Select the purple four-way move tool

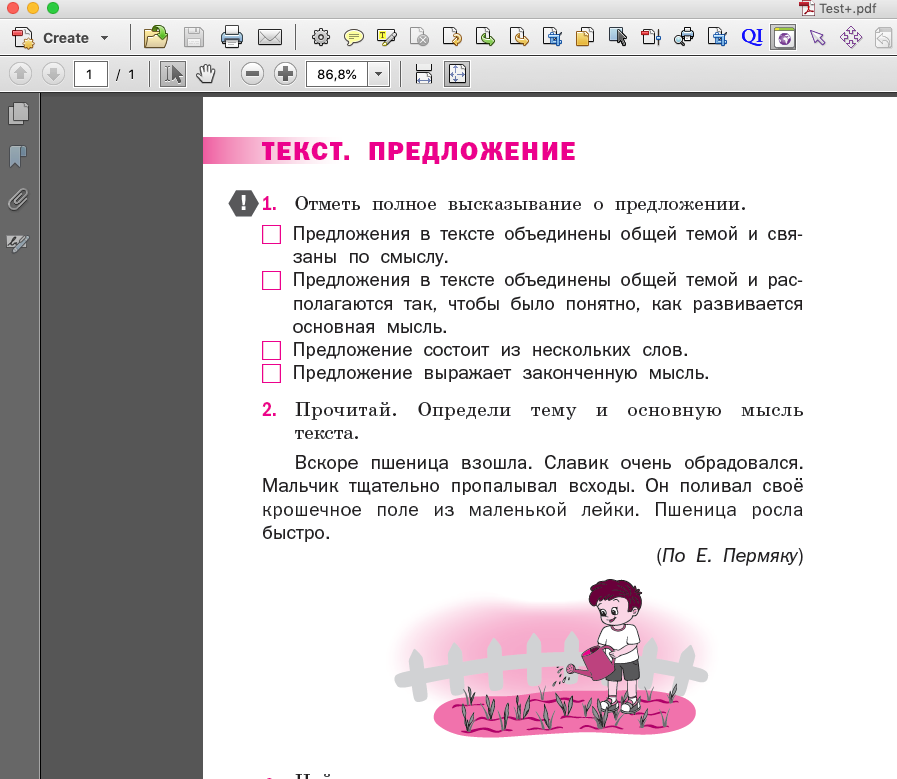[851, 38]
